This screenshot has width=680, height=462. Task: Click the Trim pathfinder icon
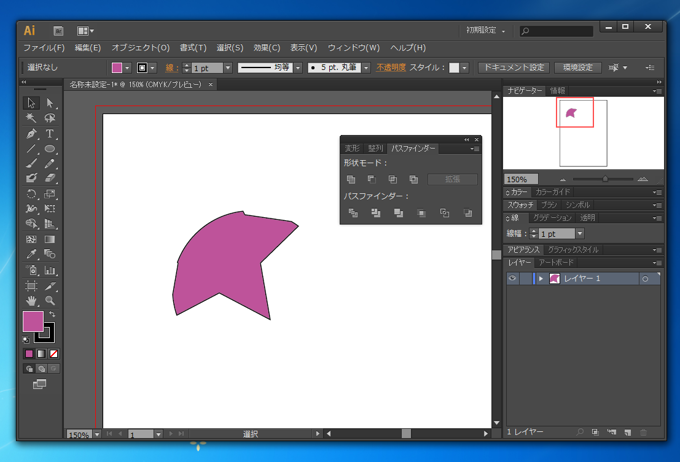[376, 213]
